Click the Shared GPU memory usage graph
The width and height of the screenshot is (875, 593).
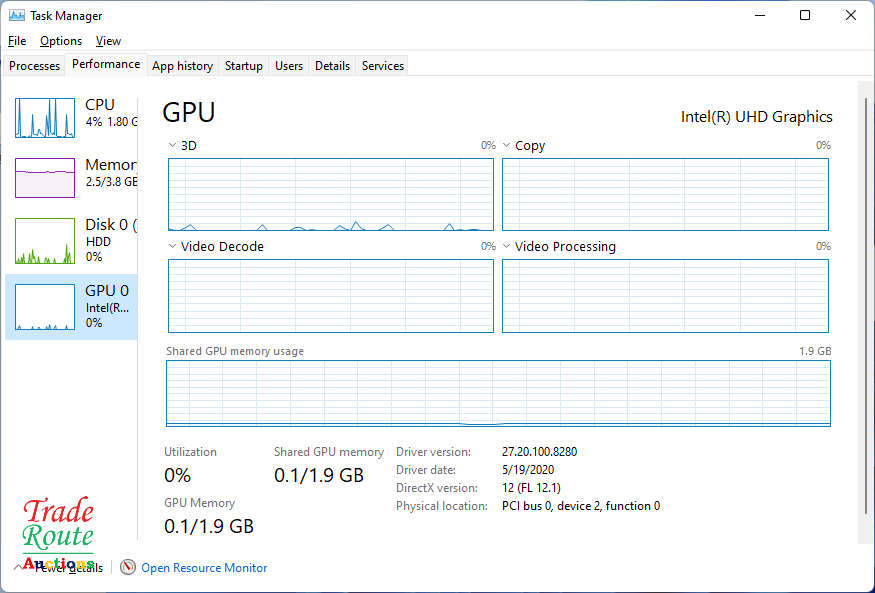(498, 393)
